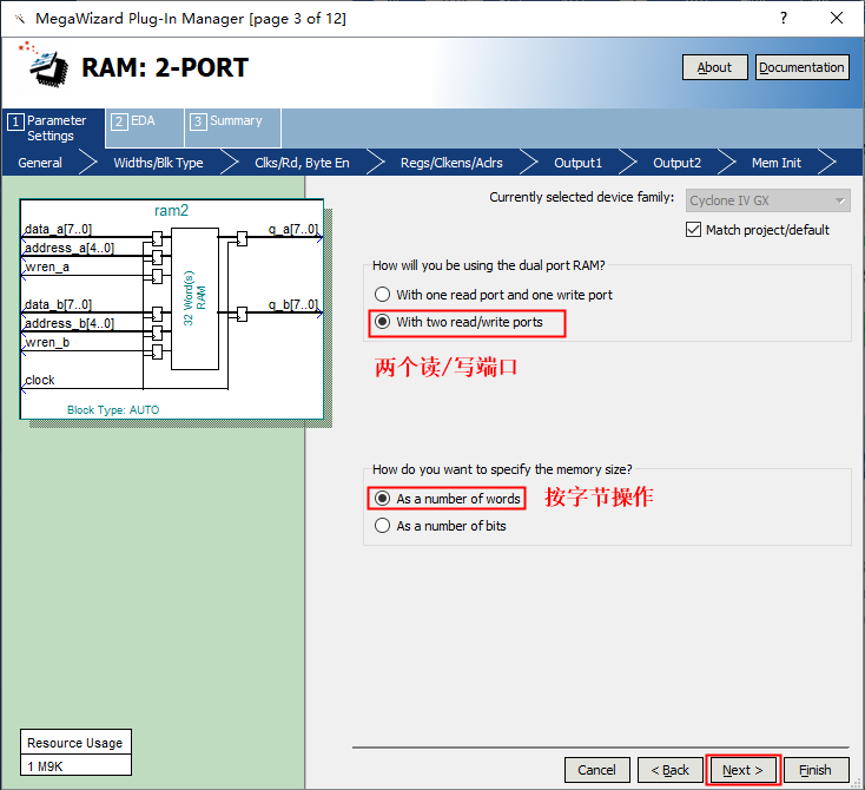Toggle the Match project/default checkbox
865x790 pixels.
pyautogui.click(x=694, y=230)
